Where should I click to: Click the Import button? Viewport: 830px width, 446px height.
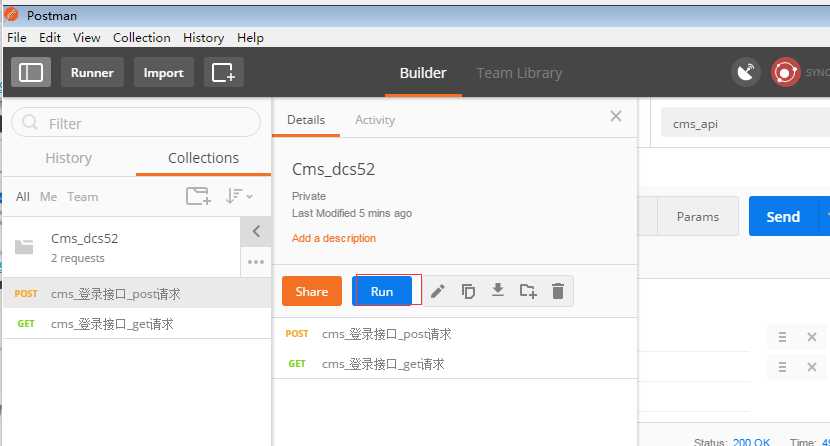click(x=164, y=72)
